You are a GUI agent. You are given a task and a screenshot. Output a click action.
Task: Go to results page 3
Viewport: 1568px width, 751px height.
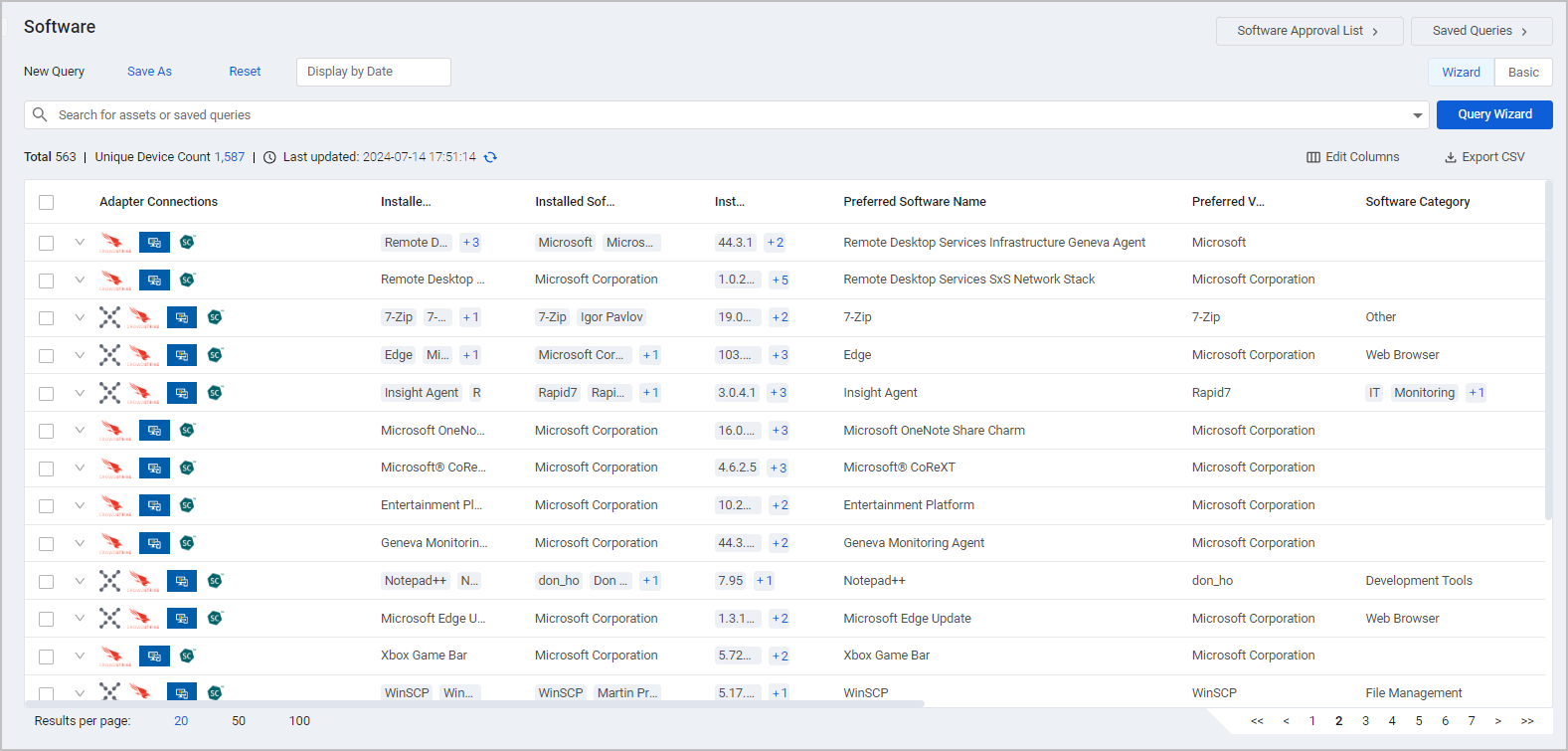[x=1365, y=721]
